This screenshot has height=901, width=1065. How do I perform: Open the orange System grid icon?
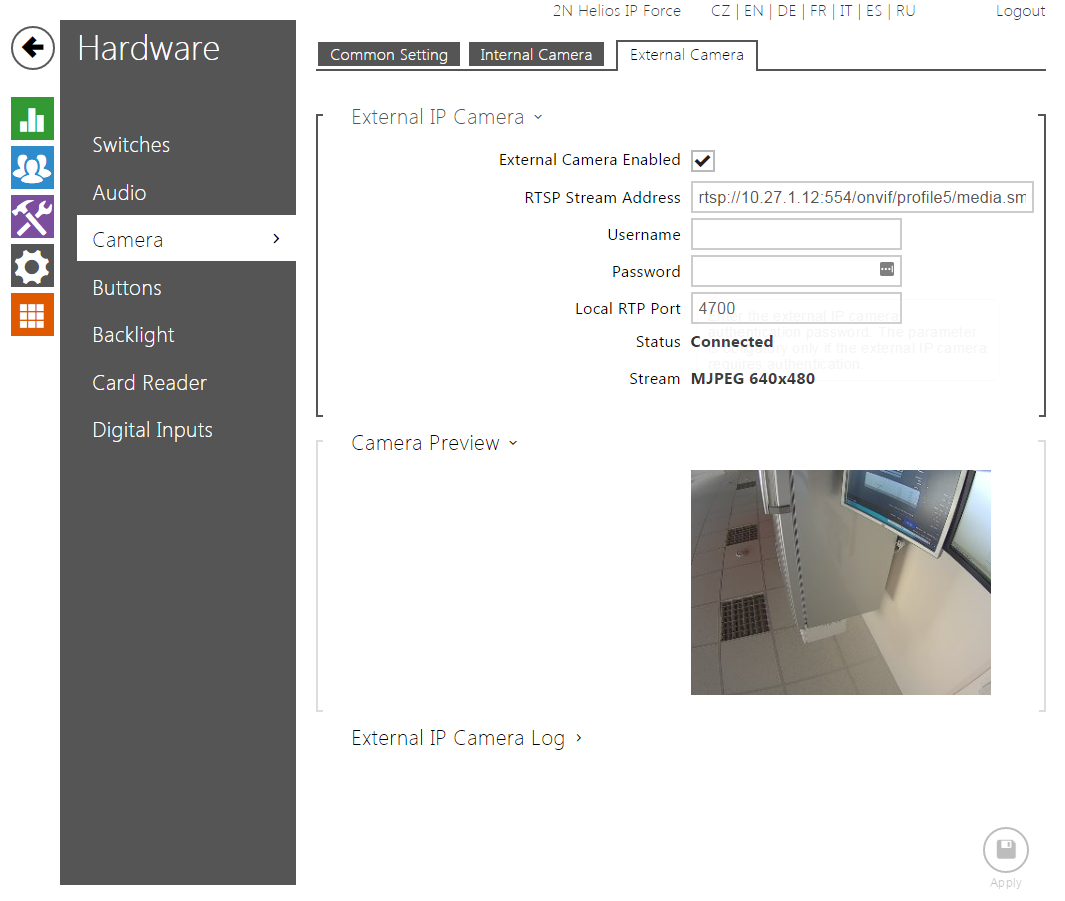(x=32, y=315)
